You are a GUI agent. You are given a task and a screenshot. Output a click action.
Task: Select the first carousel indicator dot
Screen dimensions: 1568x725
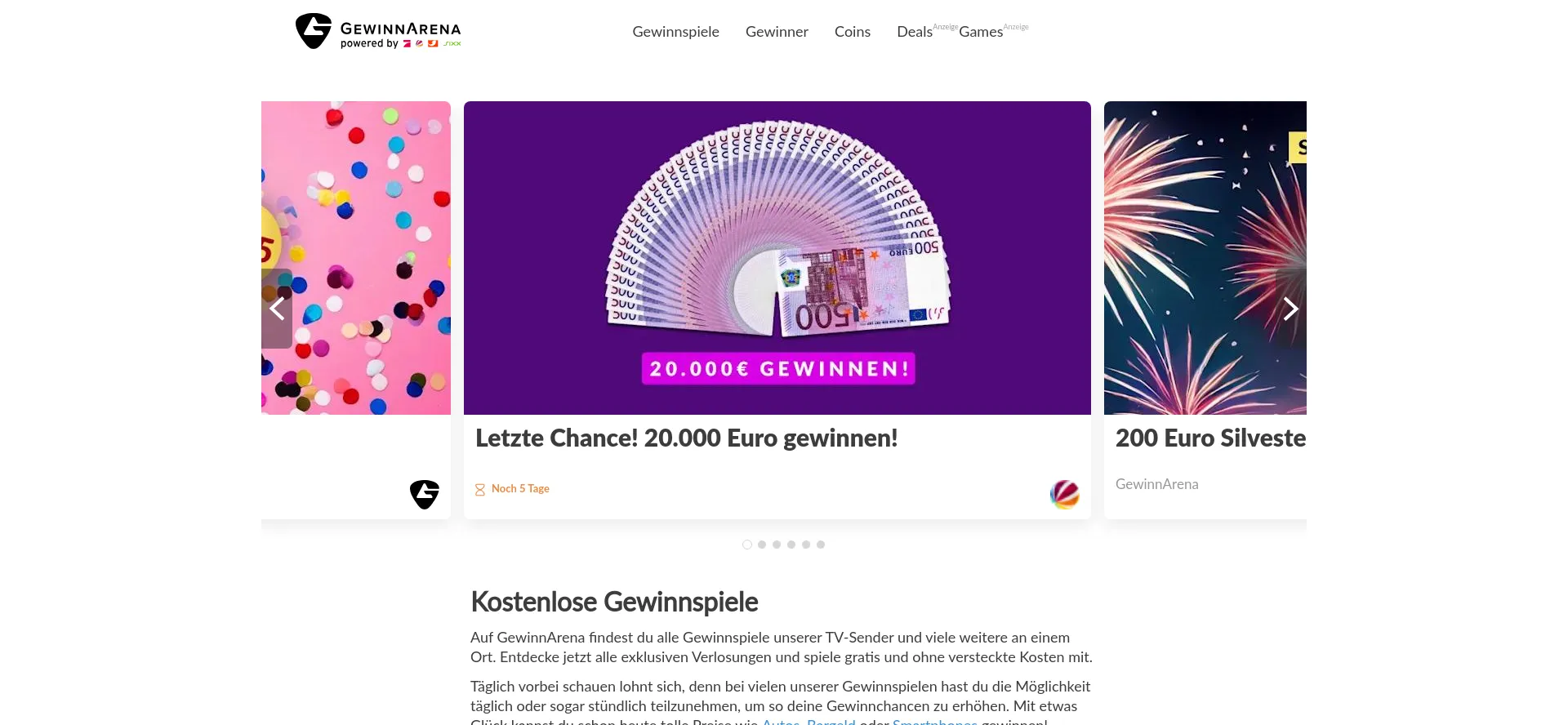747,545
